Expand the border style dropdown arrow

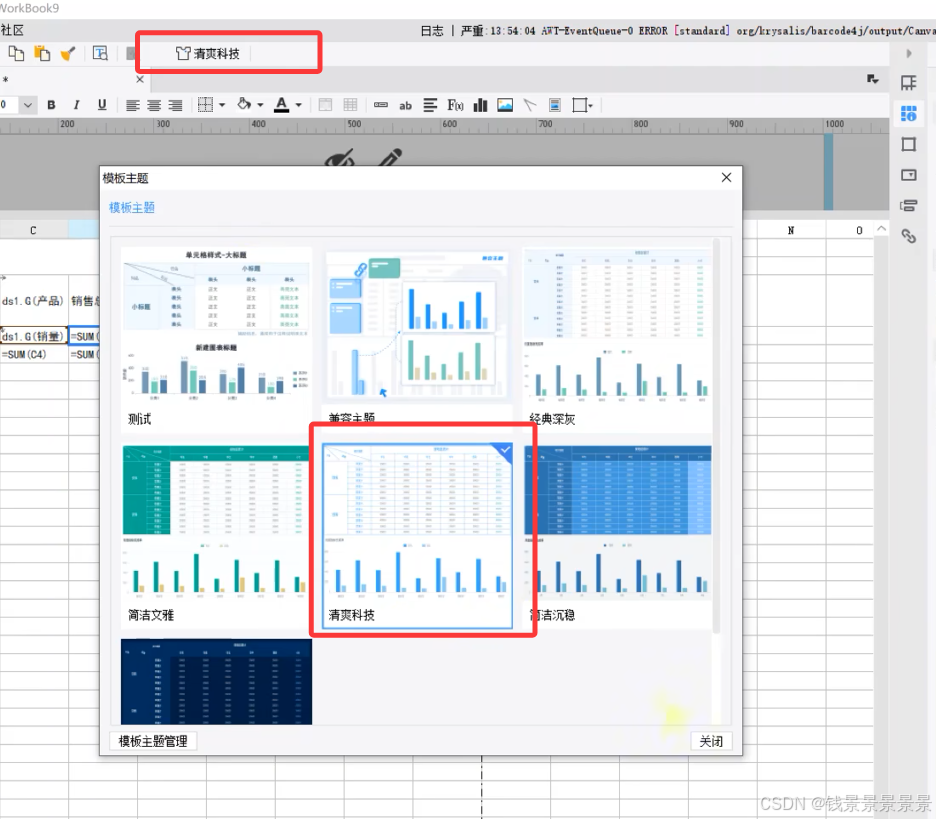click(222, 106)
